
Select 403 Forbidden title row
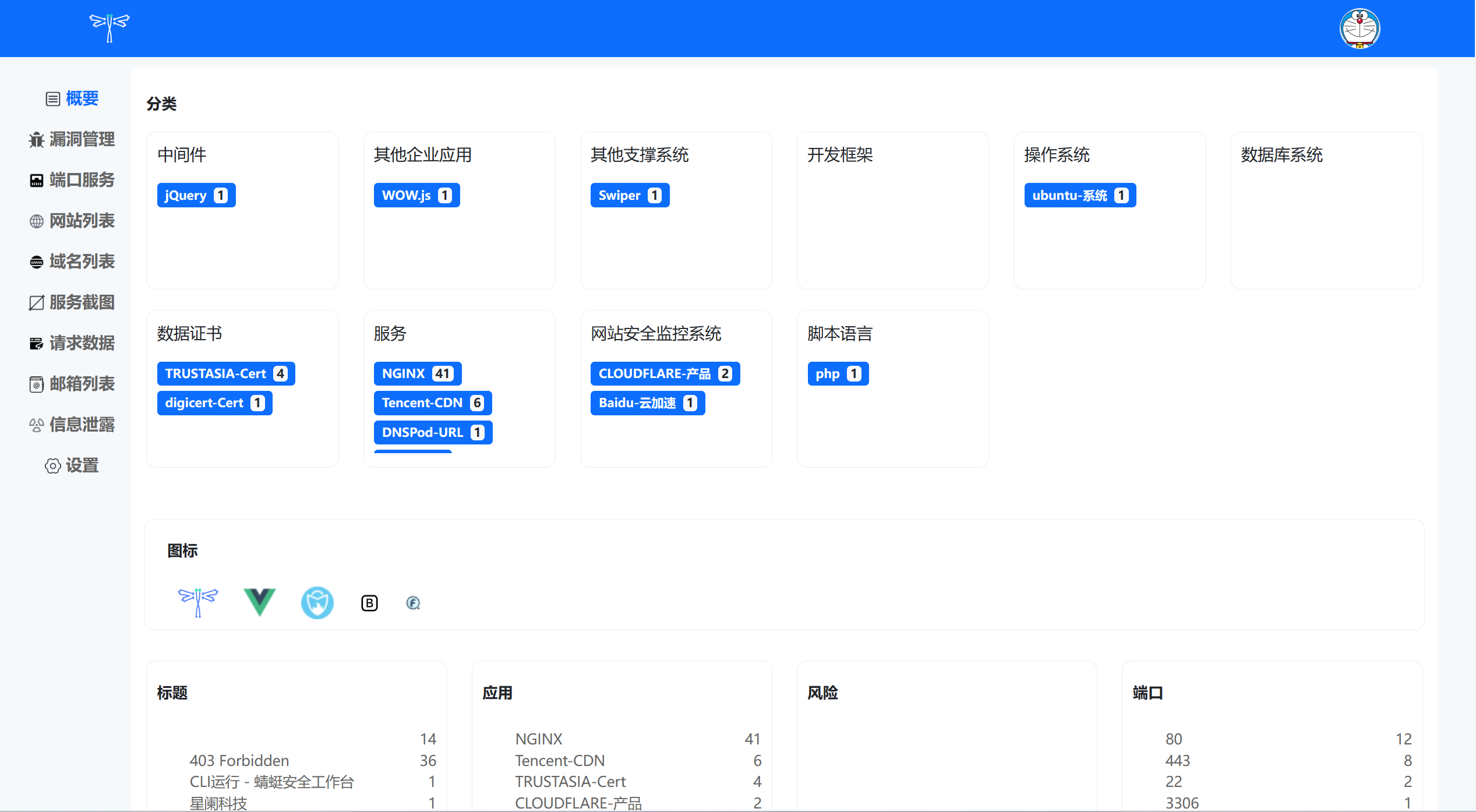(x=239, y=760)
